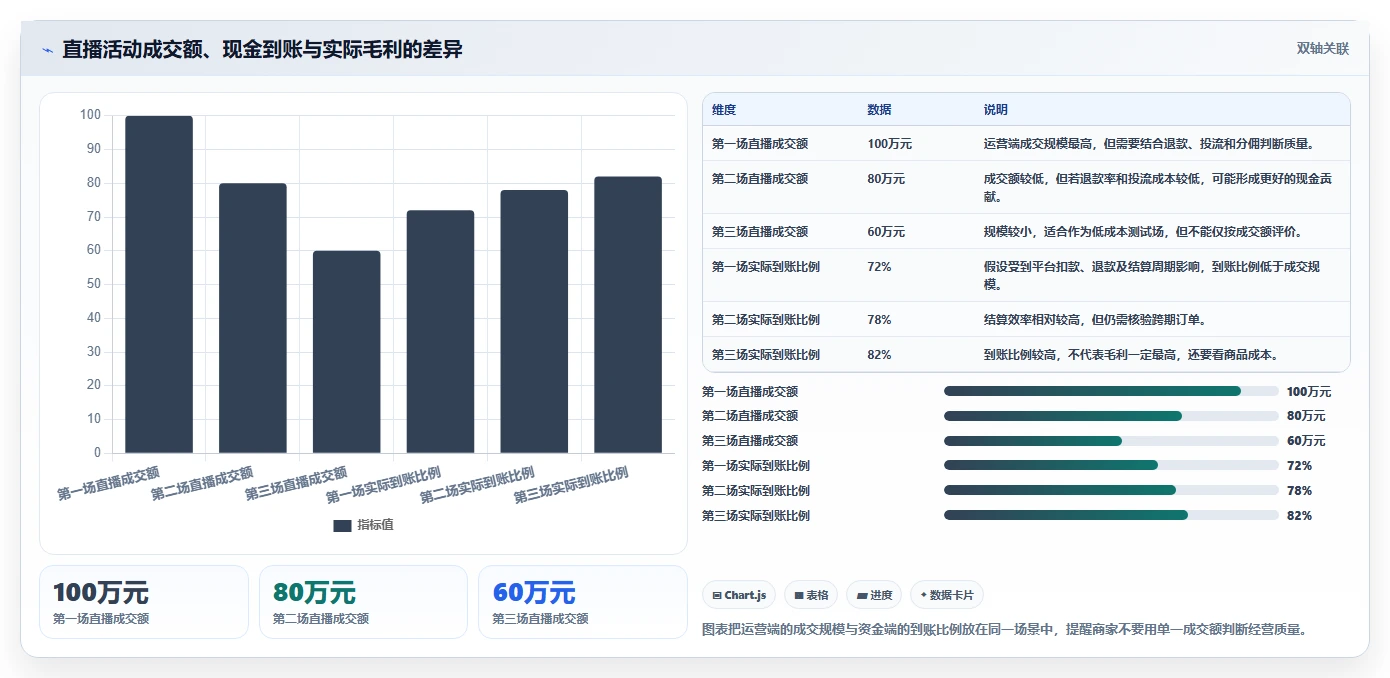Viewport: 1390px width, 678px height.
Task: Click the description starting 到账比例较高
Action: 1131,355
